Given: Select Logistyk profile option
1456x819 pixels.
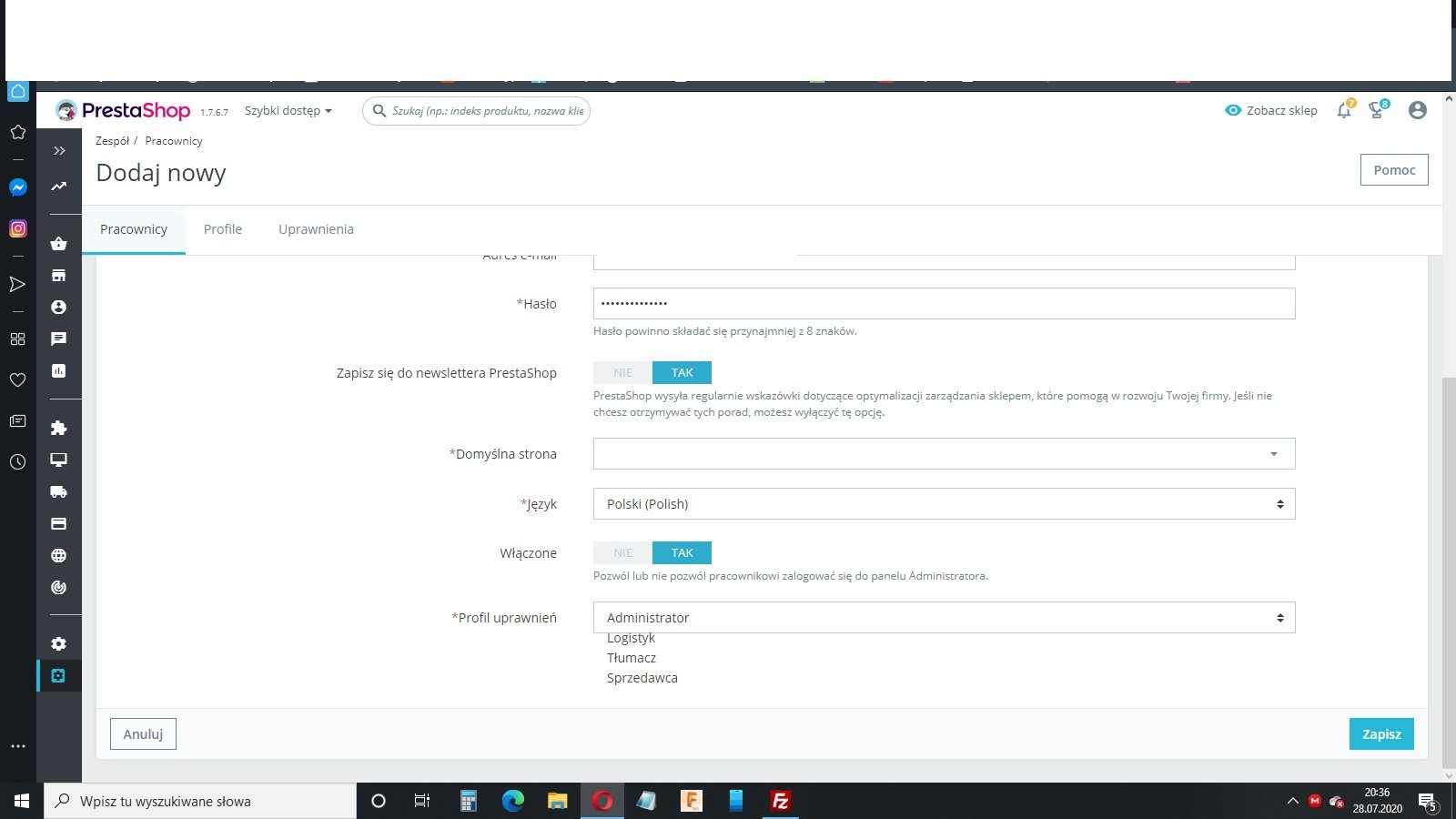Looking at the screenshot, I should click(x=631, y=638).
